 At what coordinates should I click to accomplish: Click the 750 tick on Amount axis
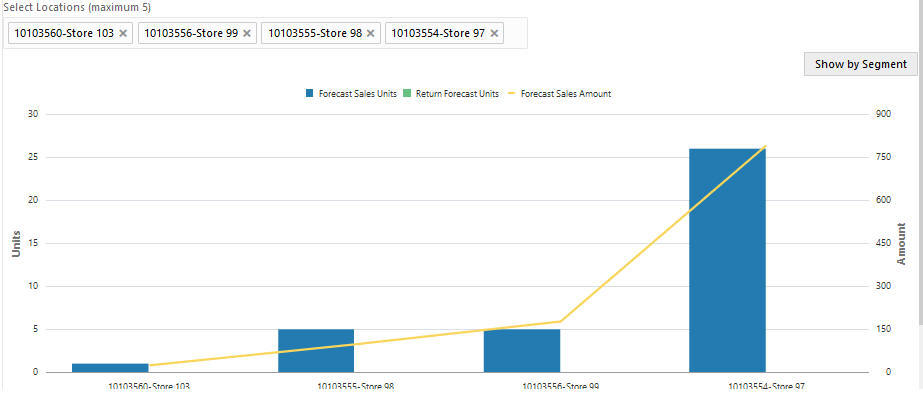click(885, 157)
